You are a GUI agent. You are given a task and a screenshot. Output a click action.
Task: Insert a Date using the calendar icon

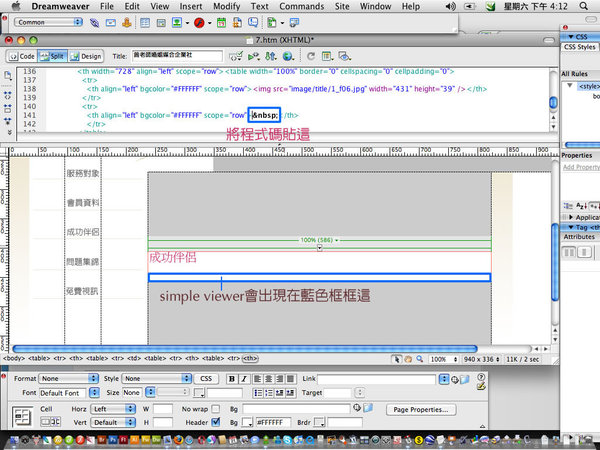pyautogui.click(x=221, y=23)
